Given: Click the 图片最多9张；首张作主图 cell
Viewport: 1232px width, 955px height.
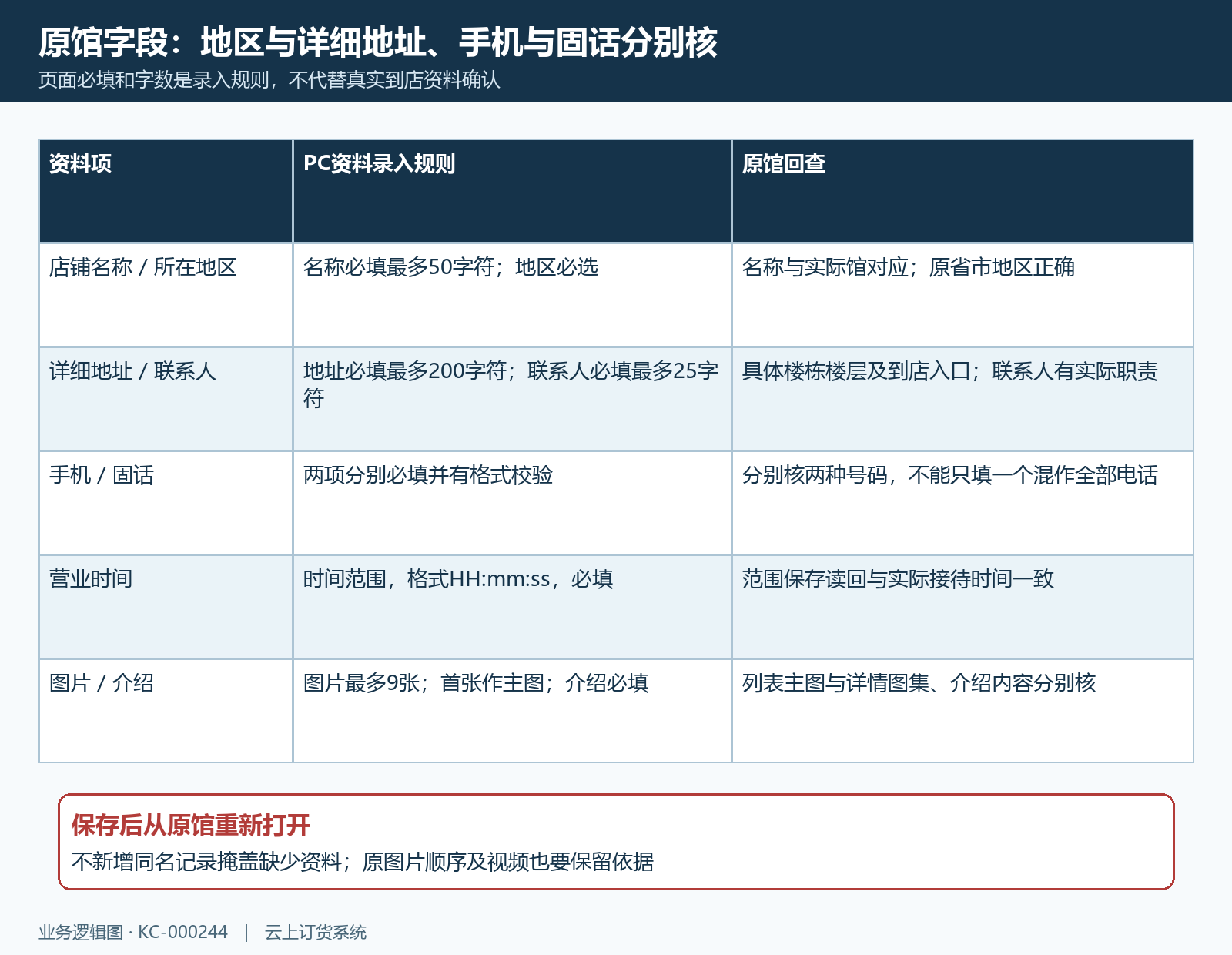Looking at the screenshot, I should point(512,711).
